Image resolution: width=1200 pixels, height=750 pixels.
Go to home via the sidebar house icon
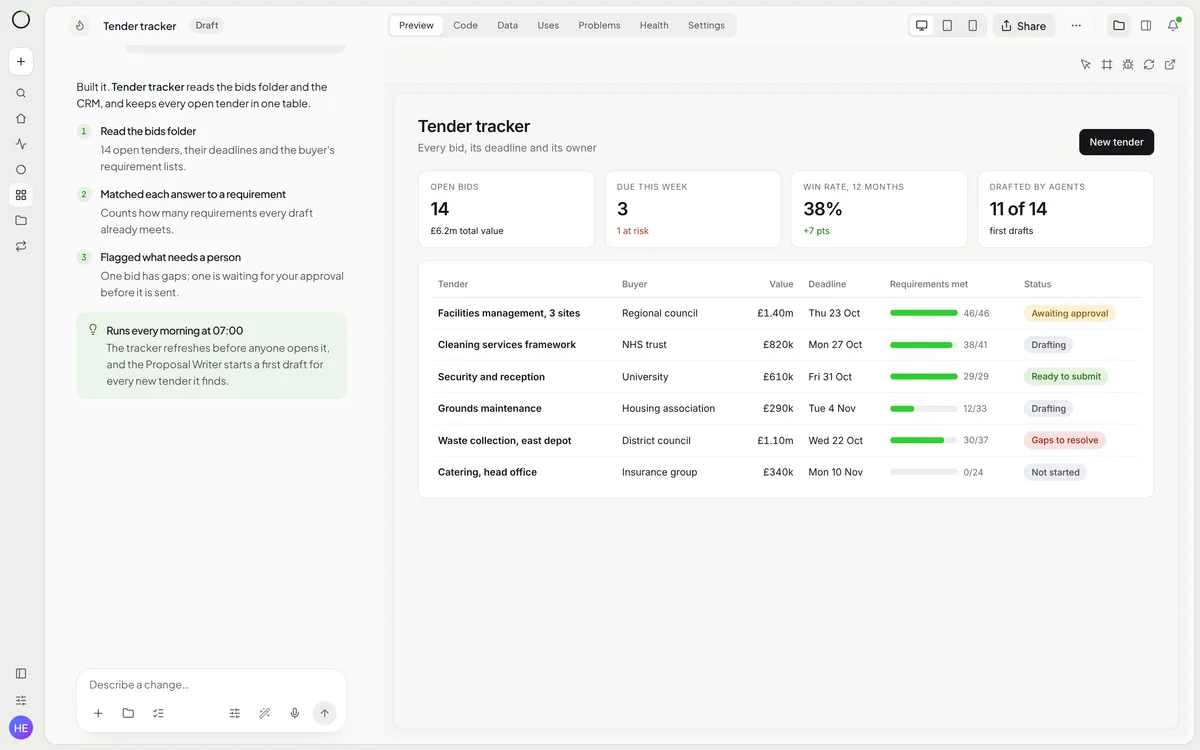click(x=21, y=118)
